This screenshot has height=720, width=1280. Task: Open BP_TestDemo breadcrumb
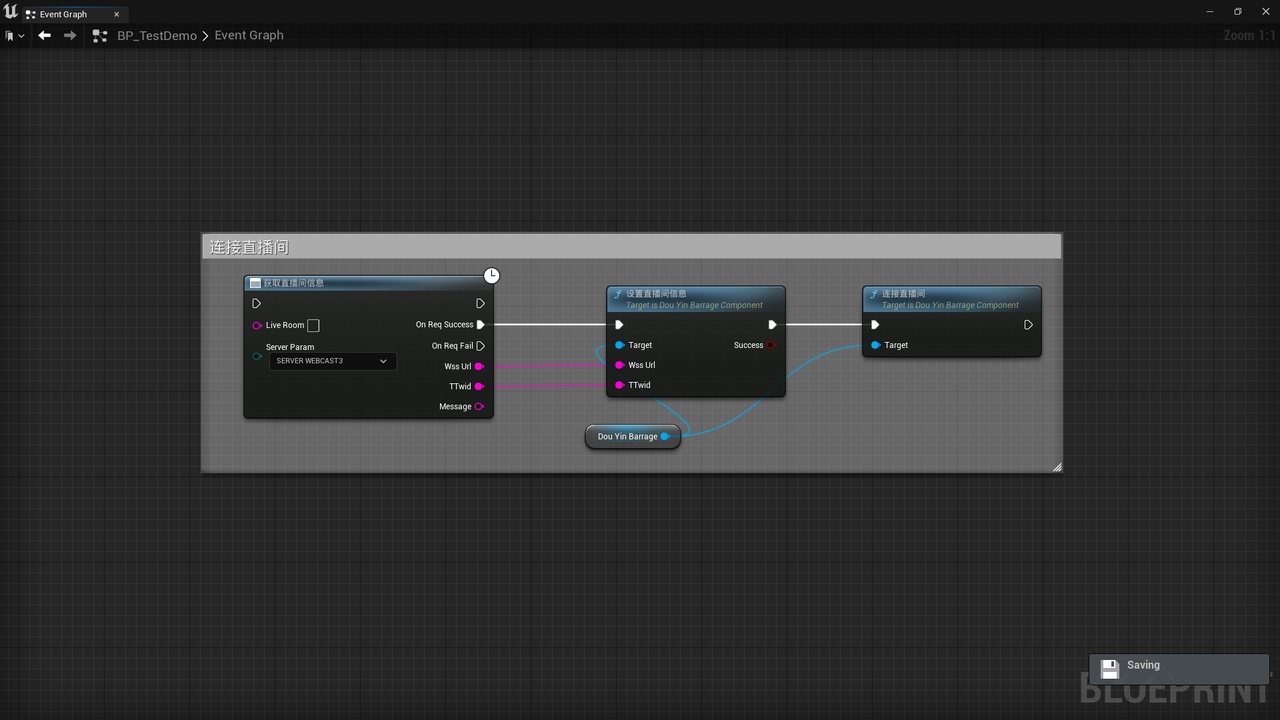[157, 35]
